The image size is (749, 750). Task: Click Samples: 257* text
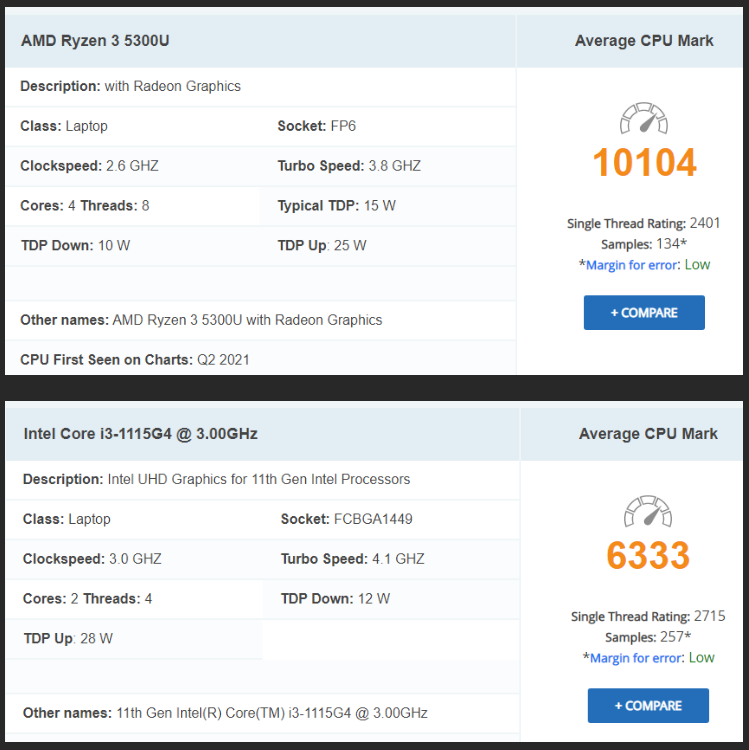647,637
